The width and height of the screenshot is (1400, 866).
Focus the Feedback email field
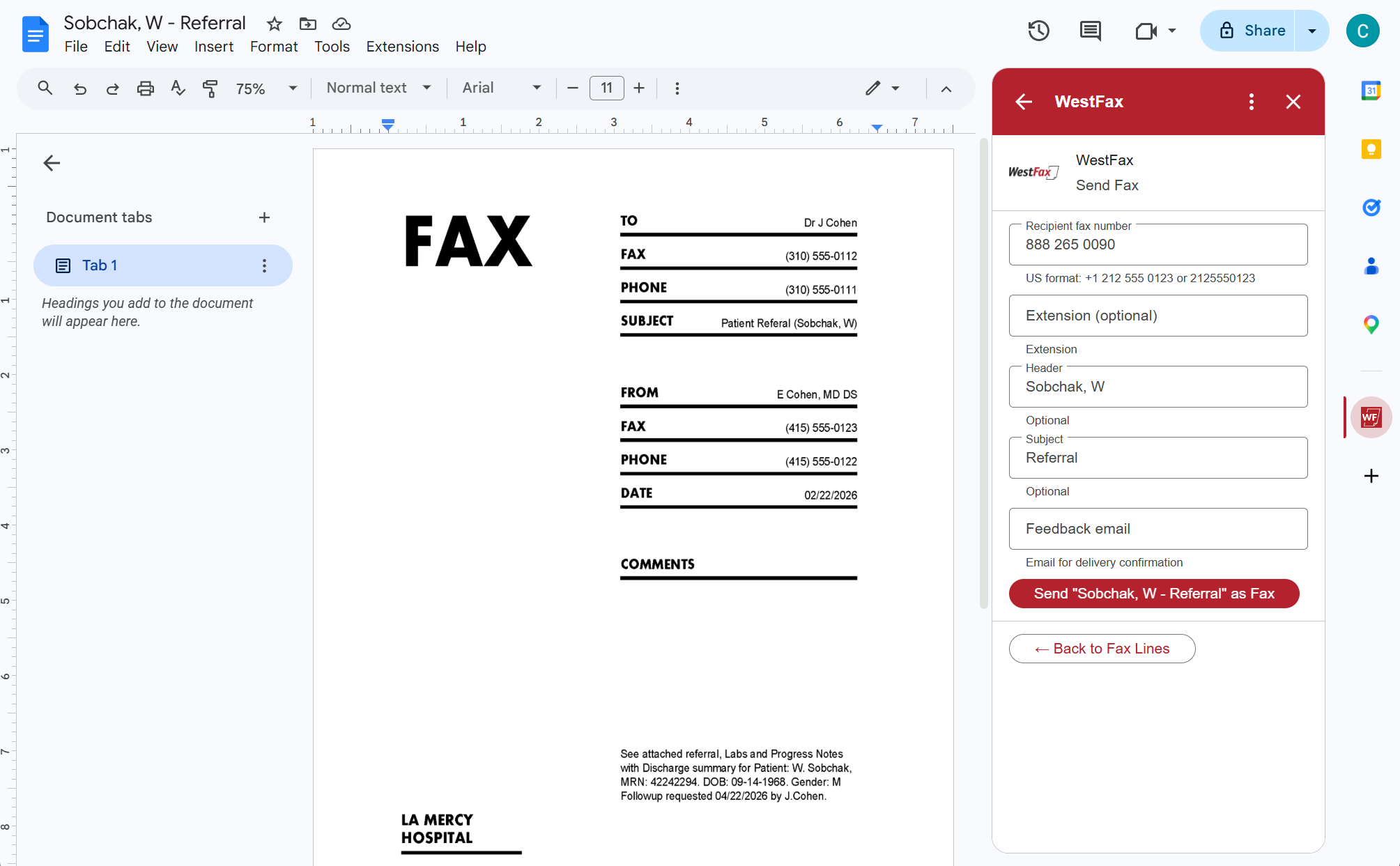(x=1158, y=529)
